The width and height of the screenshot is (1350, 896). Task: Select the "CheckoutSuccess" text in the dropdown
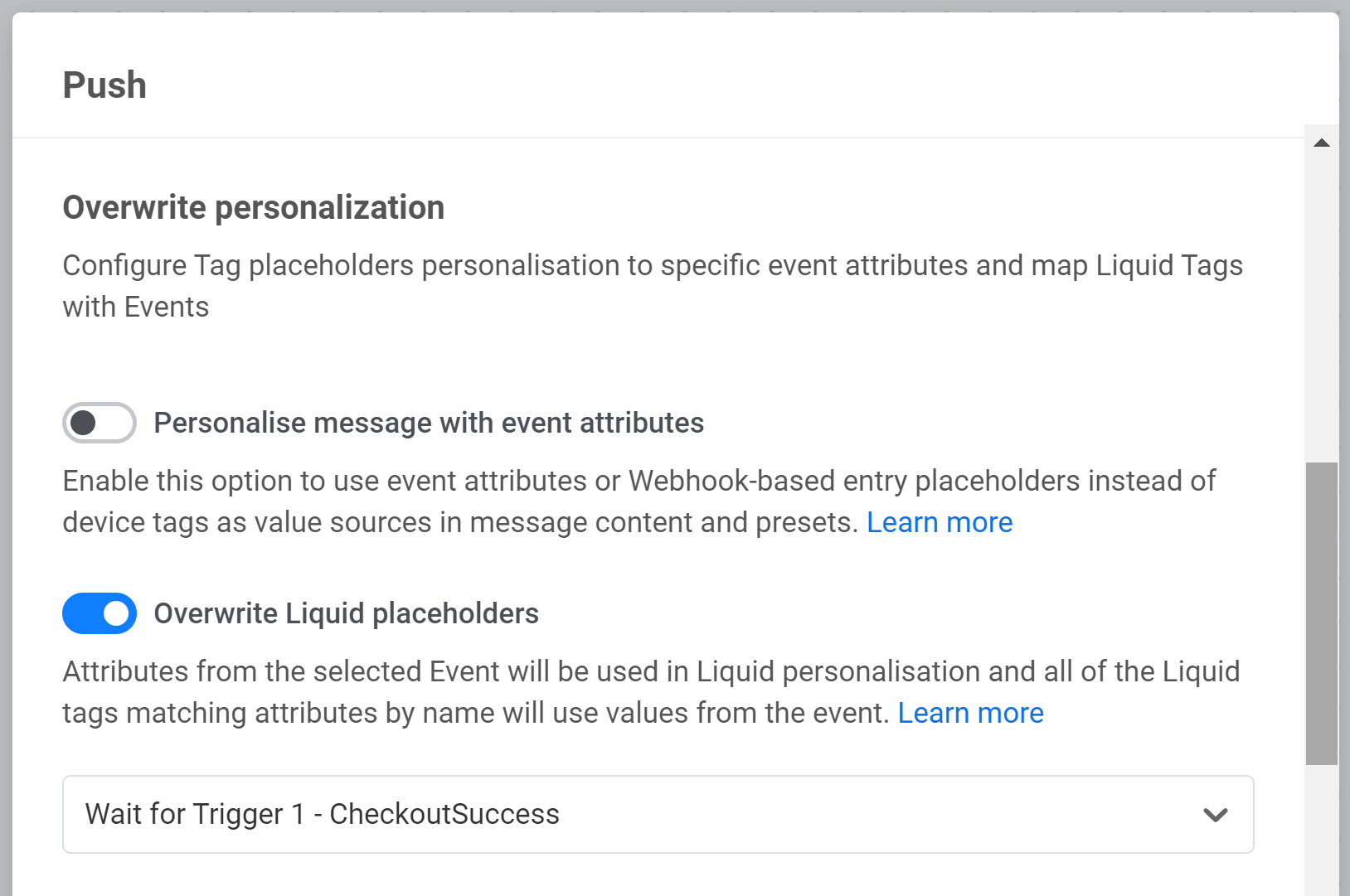tap(444, 814)
